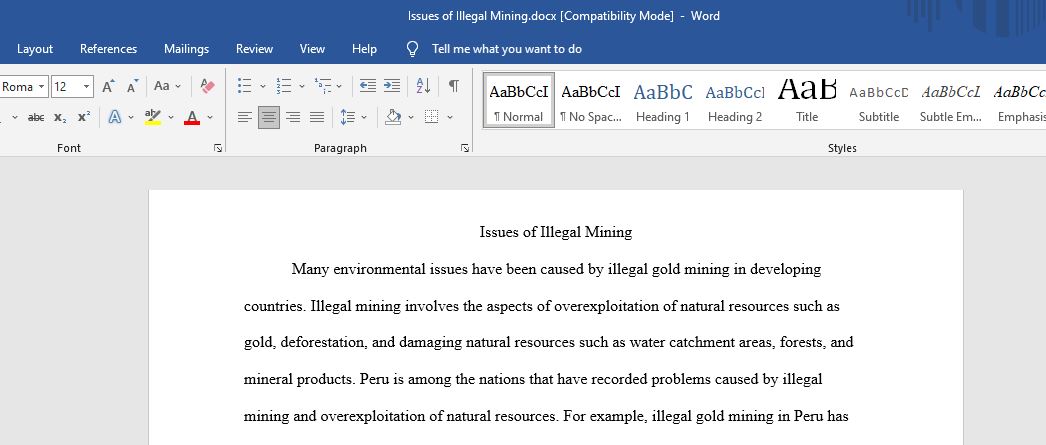
Task: Click the word 'Peru' in 'Peru is among the nations'
Action: [x=374, y=380]
